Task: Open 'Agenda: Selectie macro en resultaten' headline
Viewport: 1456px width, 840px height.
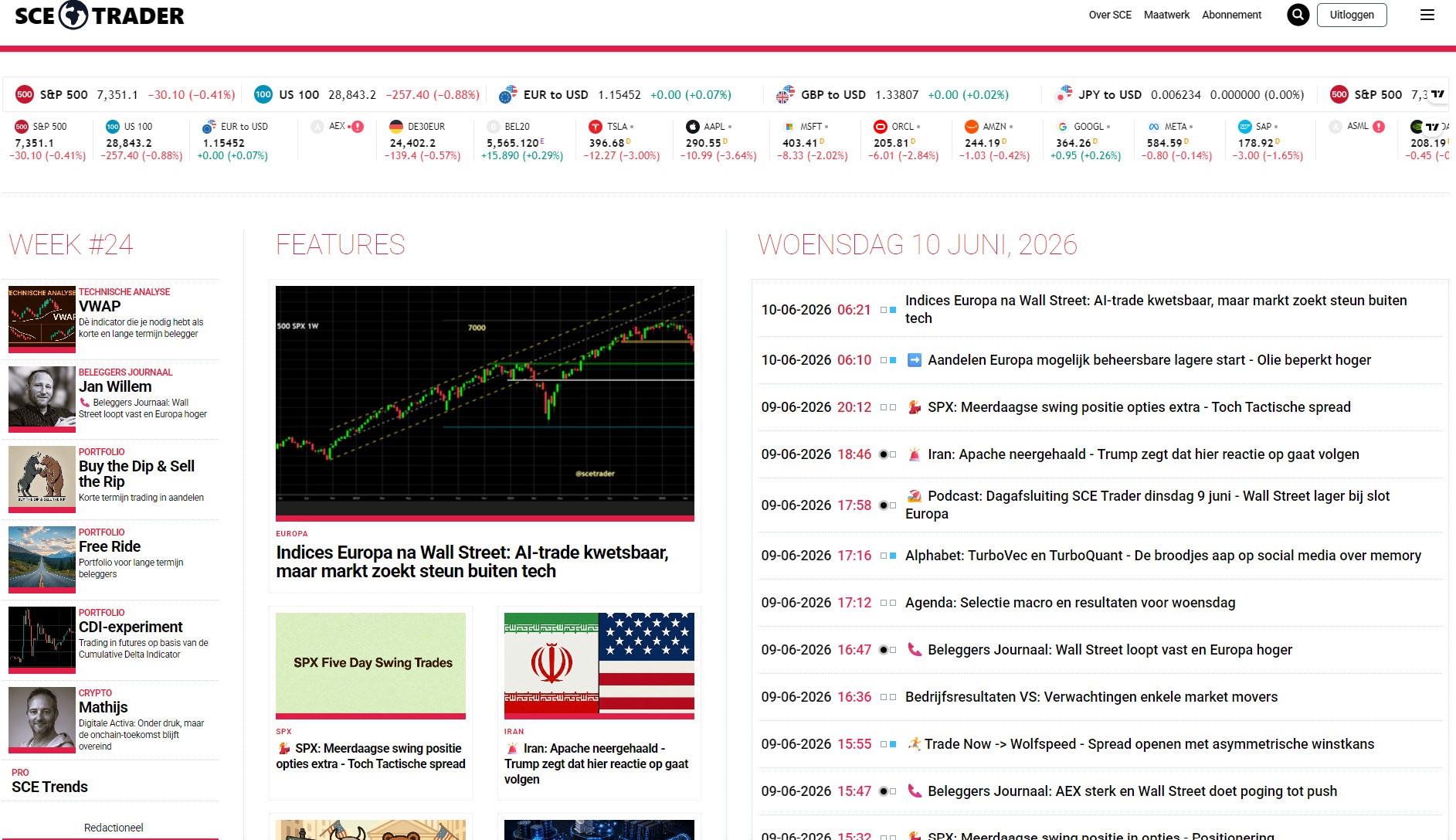Action: point(1070,603)
